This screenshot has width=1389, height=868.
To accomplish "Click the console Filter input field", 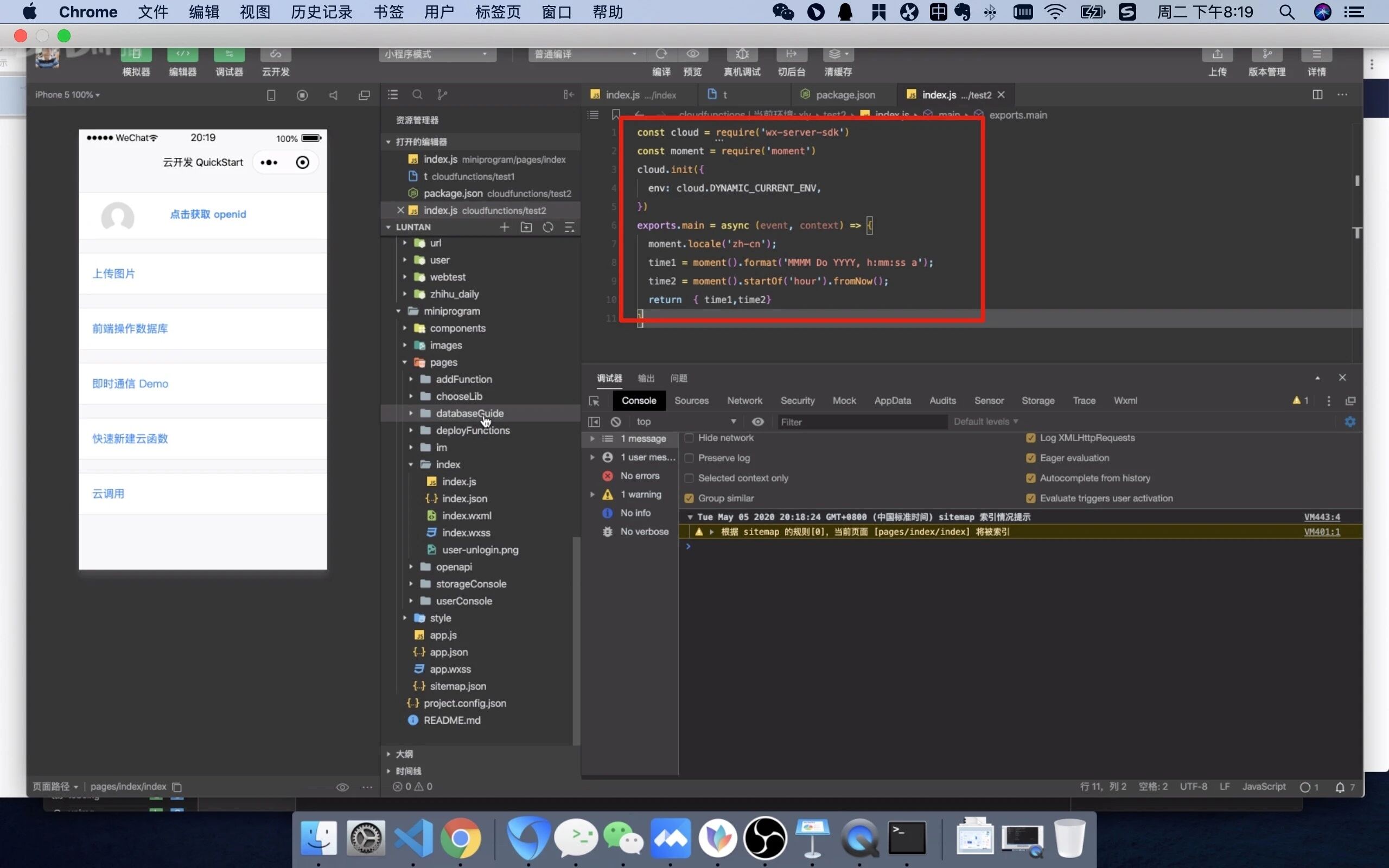I will coord(861,422).
